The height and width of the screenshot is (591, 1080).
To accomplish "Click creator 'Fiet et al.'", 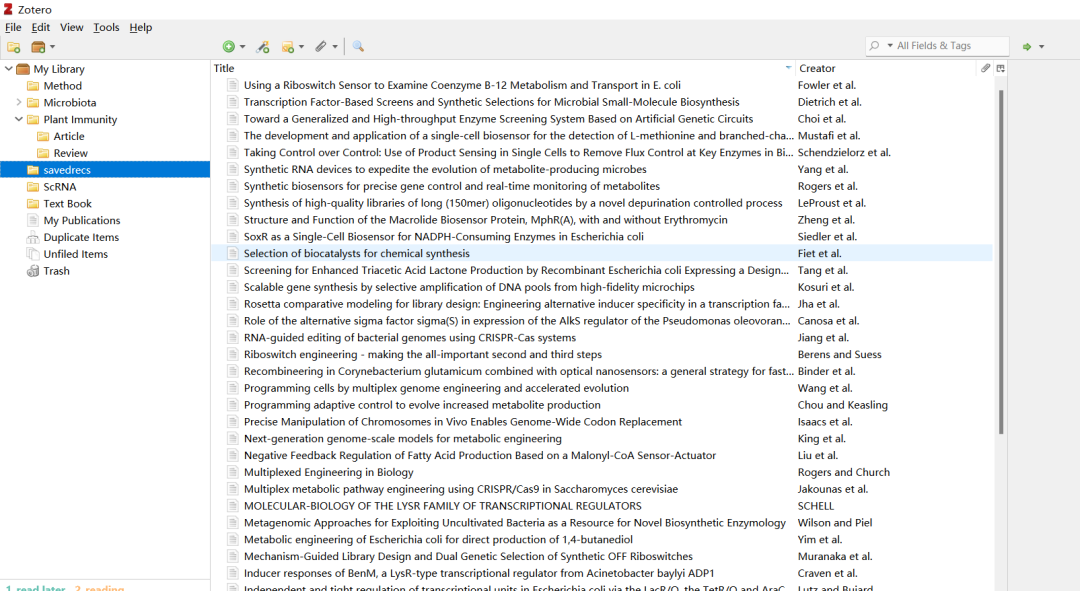I will (x=820, y=253).
